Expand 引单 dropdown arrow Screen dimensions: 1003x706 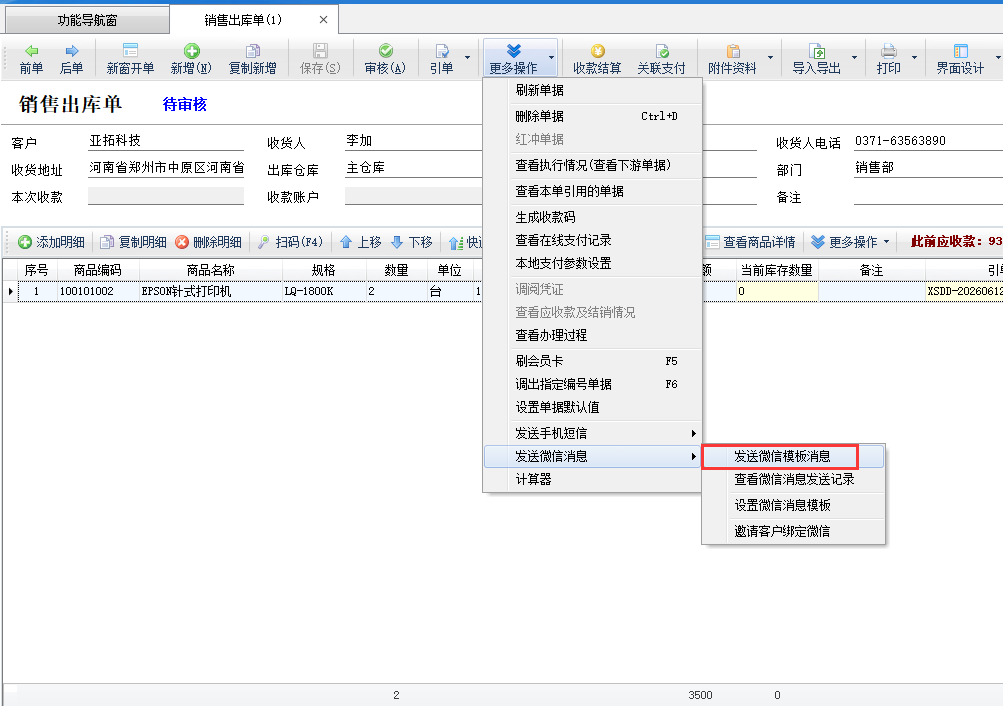pyautogui.click(x=468, y=58)
